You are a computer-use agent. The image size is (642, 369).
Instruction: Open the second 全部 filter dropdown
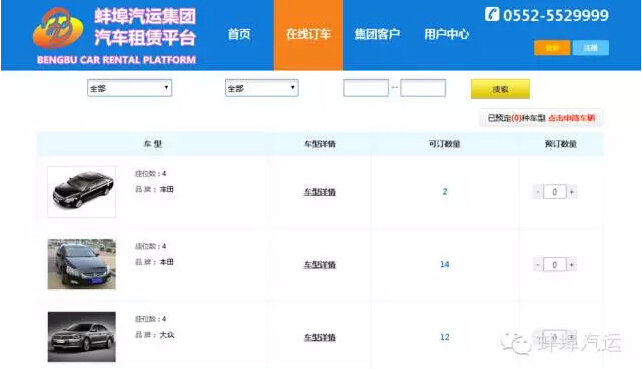pos(262,88)
